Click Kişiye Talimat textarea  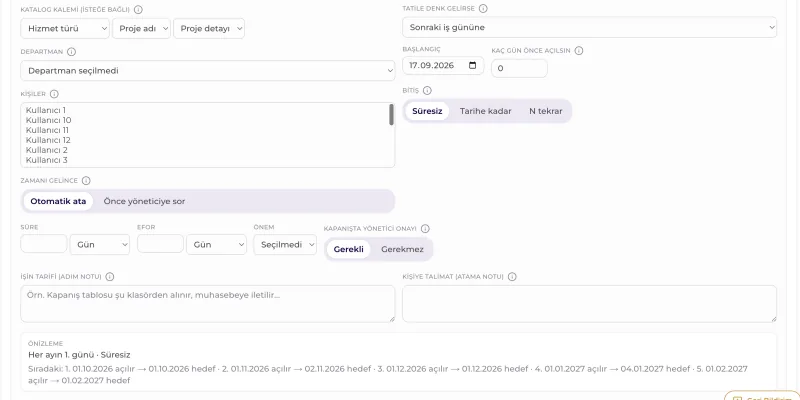(589, 304)
